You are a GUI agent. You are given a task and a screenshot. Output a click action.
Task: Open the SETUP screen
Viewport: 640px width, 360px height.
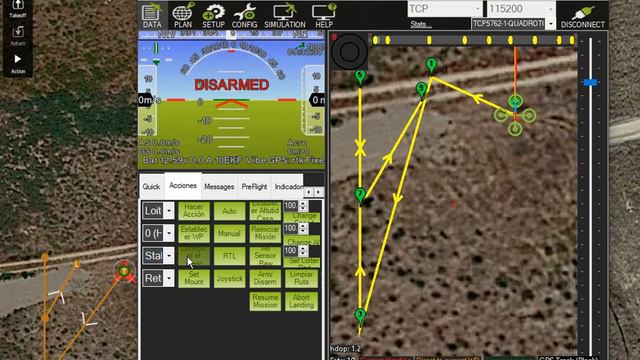(213, 15)
